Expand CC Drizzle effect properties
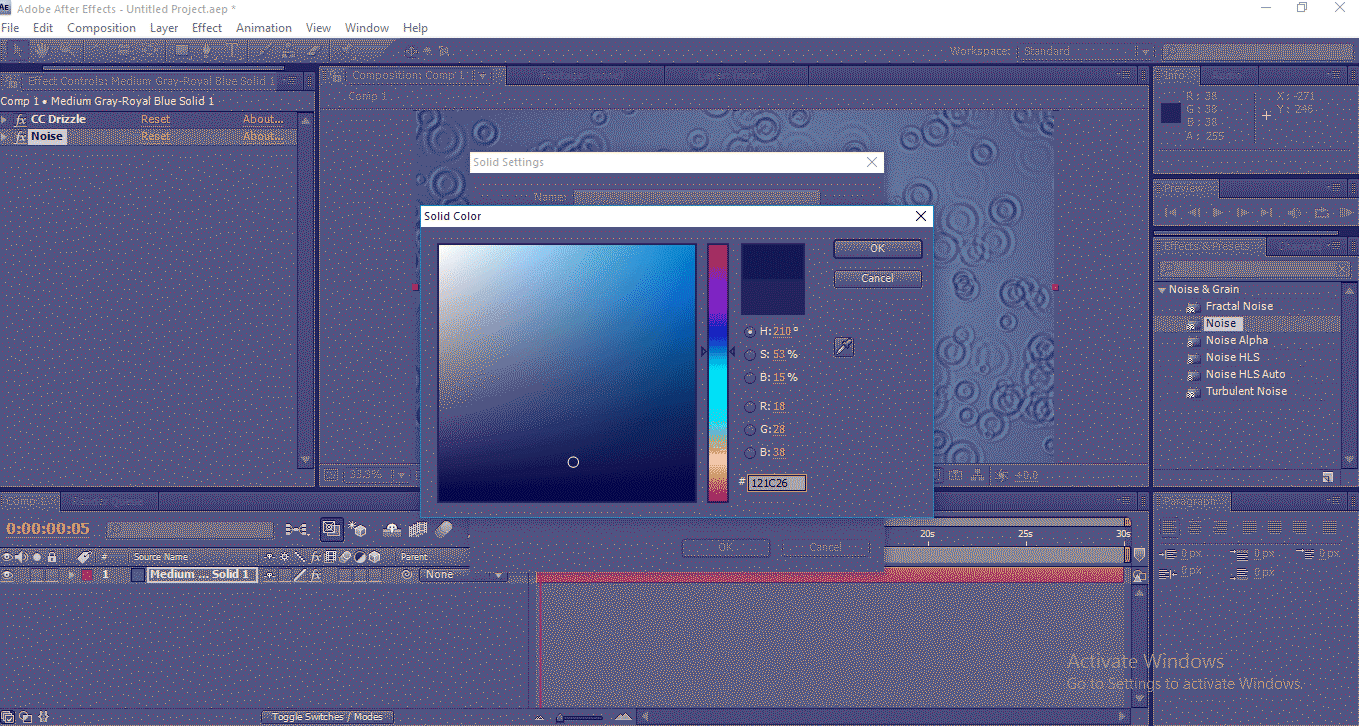 5,119
